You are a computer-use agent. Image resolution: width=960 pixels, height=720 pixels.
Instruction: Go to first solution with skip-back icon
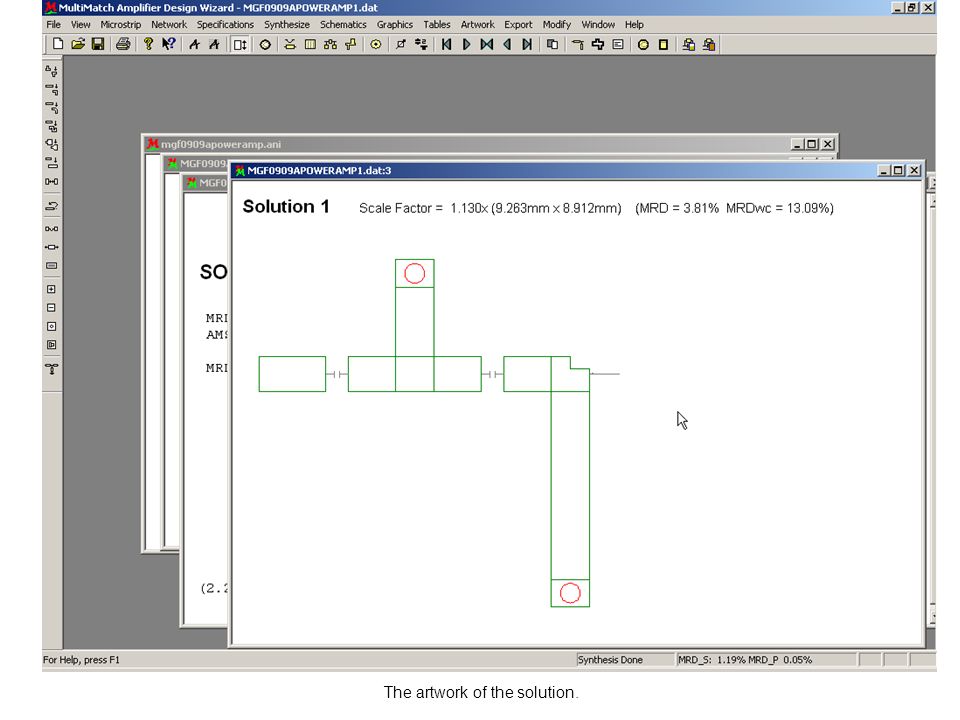coord(446,44)
